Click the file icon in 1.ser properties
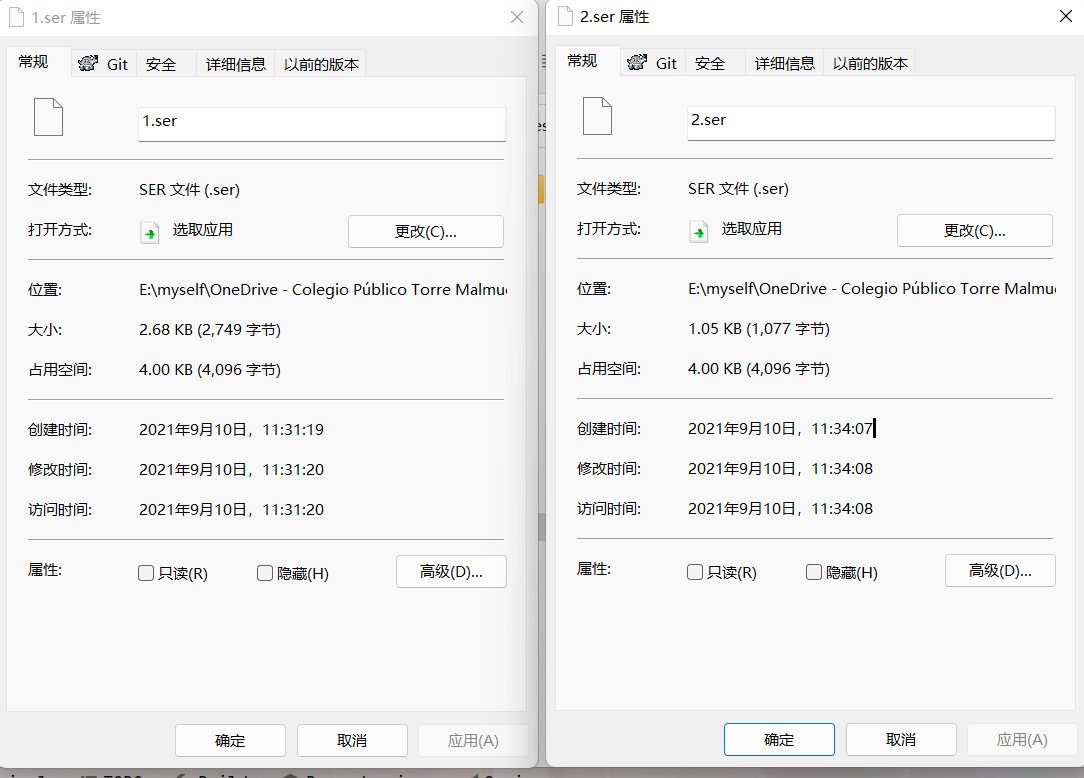The height and width of the screenshot is (778, 1084). coord(48,117)
